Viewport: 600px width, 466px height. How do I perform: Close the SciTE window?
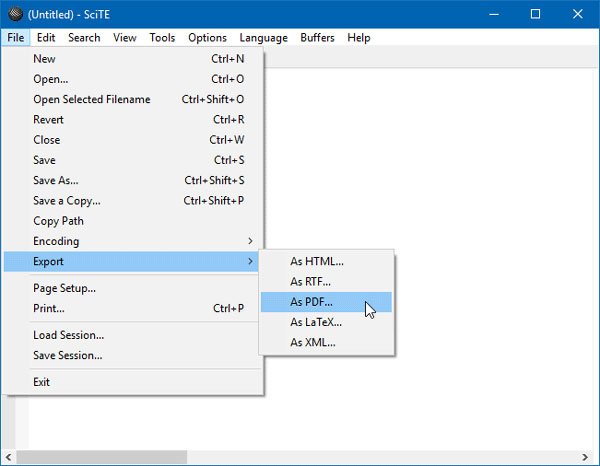point(577,14)
